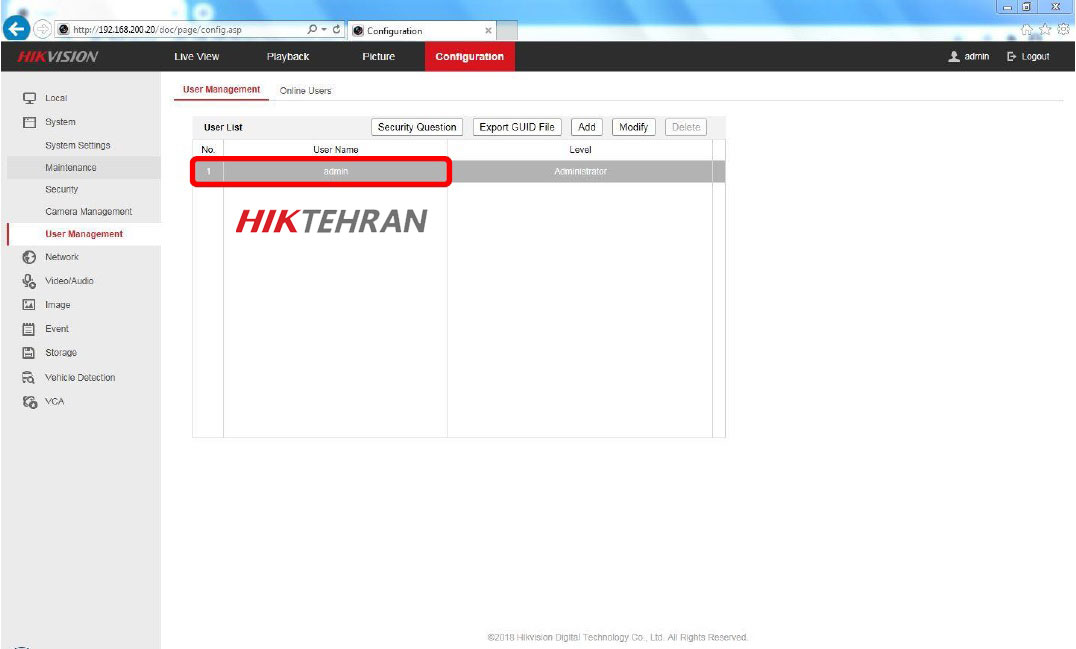Click the Image picture icon
Screen dimensions: 1076x649
(29, 305)
